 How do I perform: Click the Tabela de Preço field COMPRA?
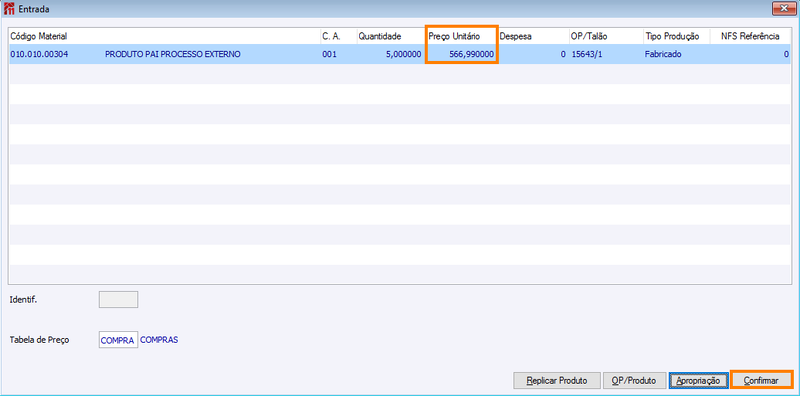118,340
